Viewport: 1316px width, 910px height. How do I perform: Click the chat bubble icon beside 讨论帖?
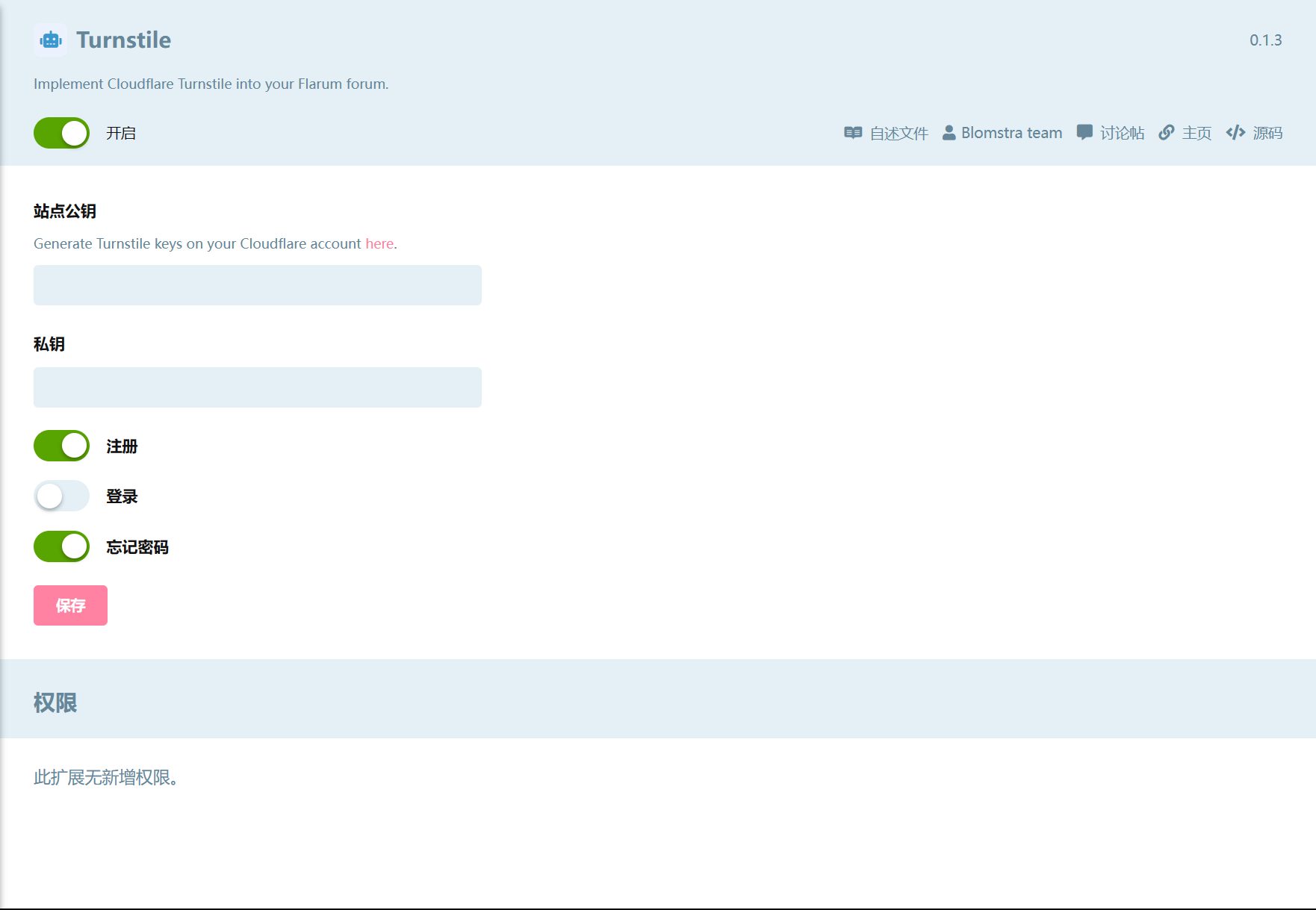1084,133
